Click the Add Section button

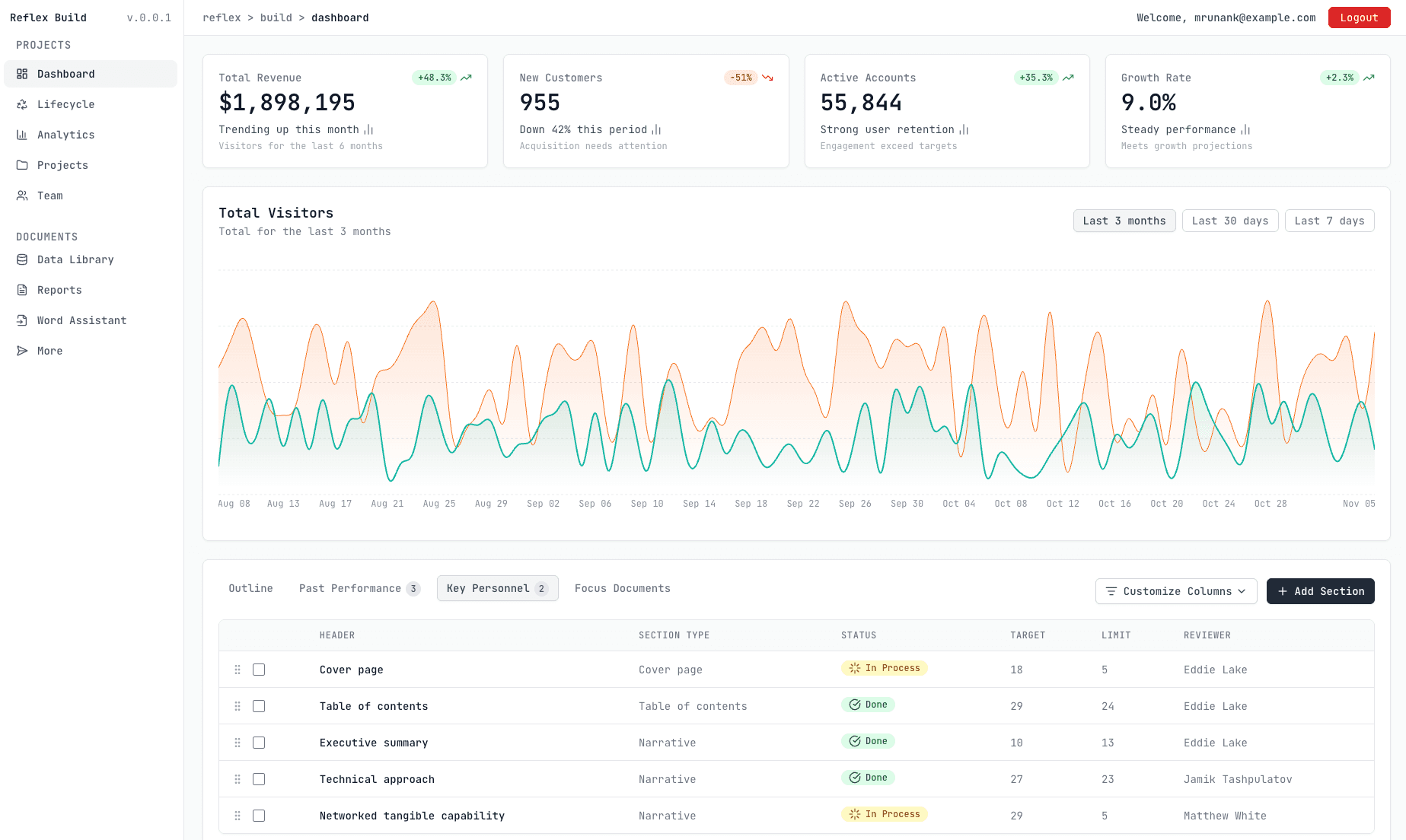point(1320,591)
